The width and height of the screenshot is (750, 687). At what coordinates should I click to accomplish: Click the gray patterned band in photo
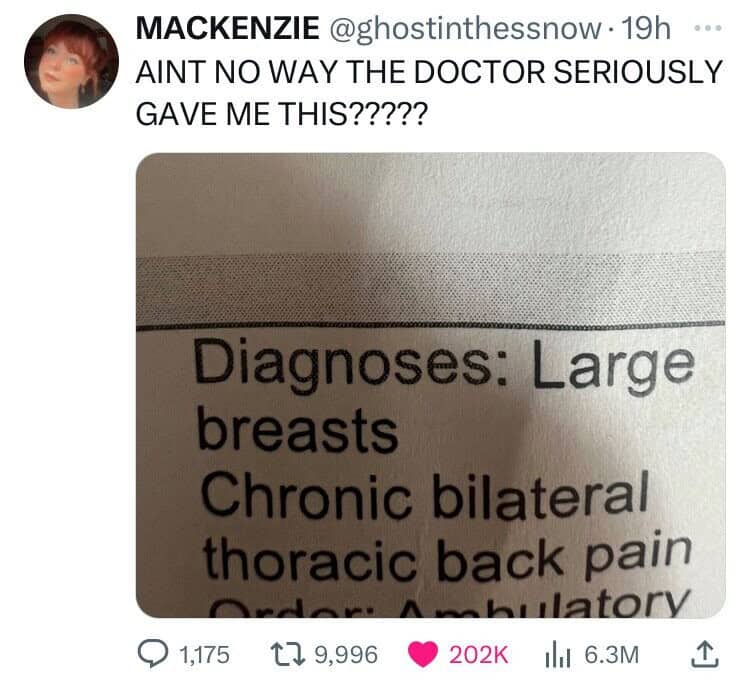pyautogui.click(x=430, y=291)
